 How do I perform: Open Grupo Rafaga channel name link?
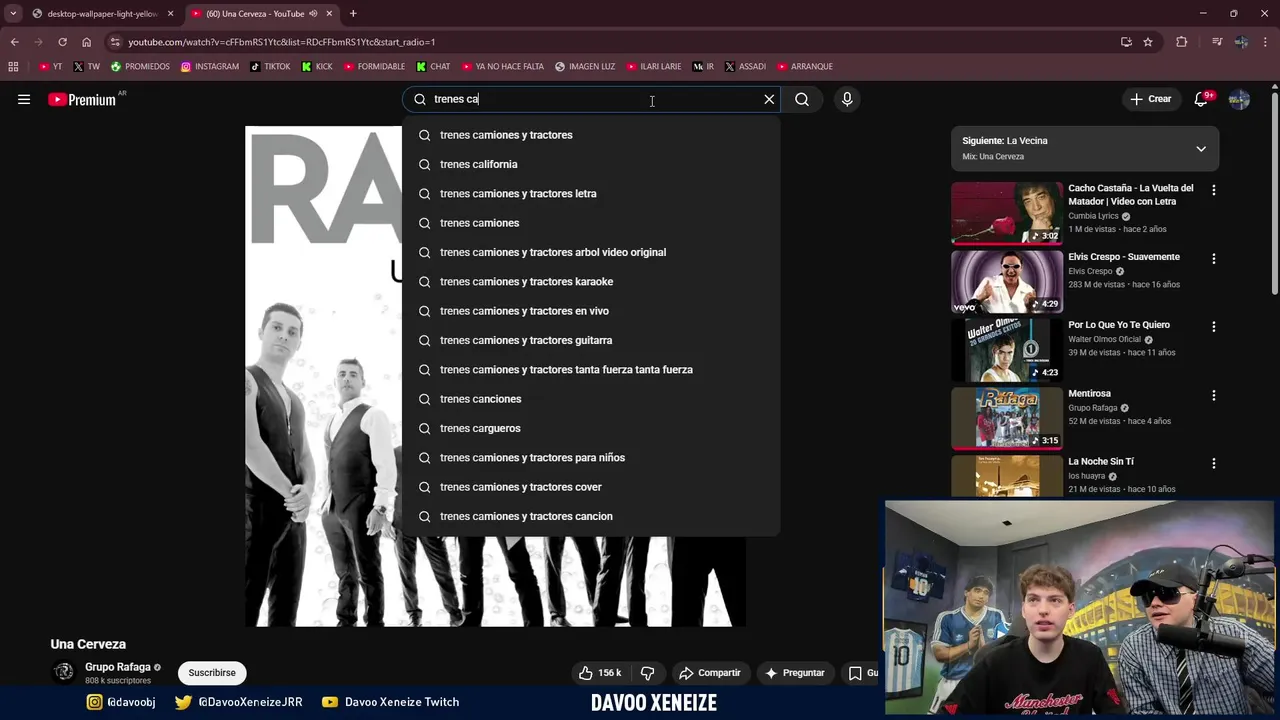pos(118,667)
